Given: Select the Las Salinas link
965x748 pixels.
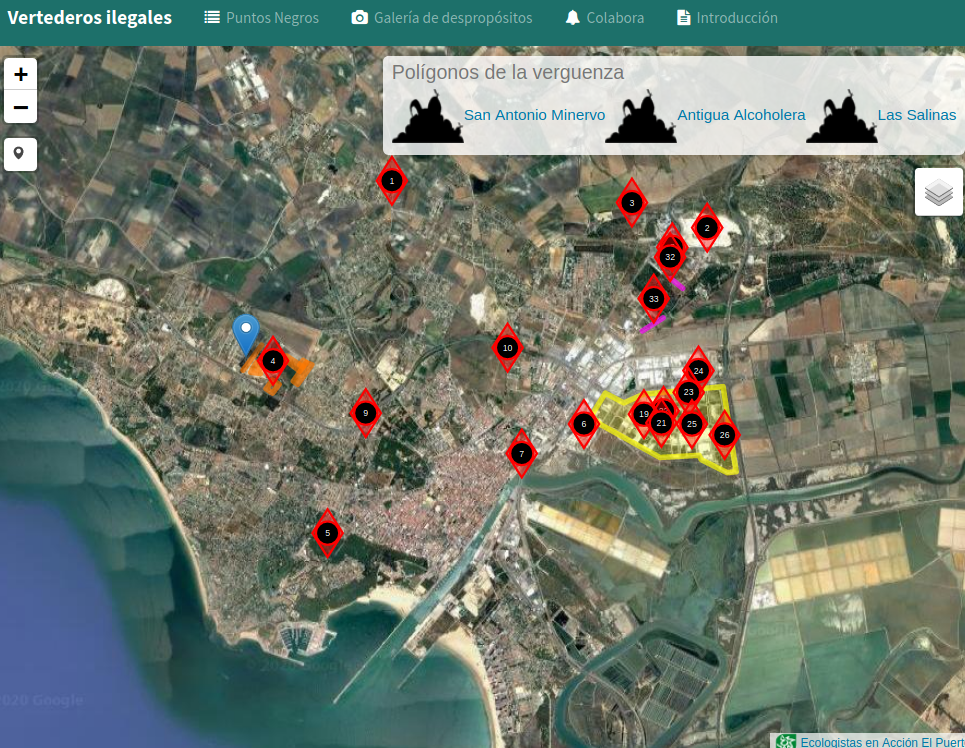Looking at the screenshot, I should (x=916, y=115).
